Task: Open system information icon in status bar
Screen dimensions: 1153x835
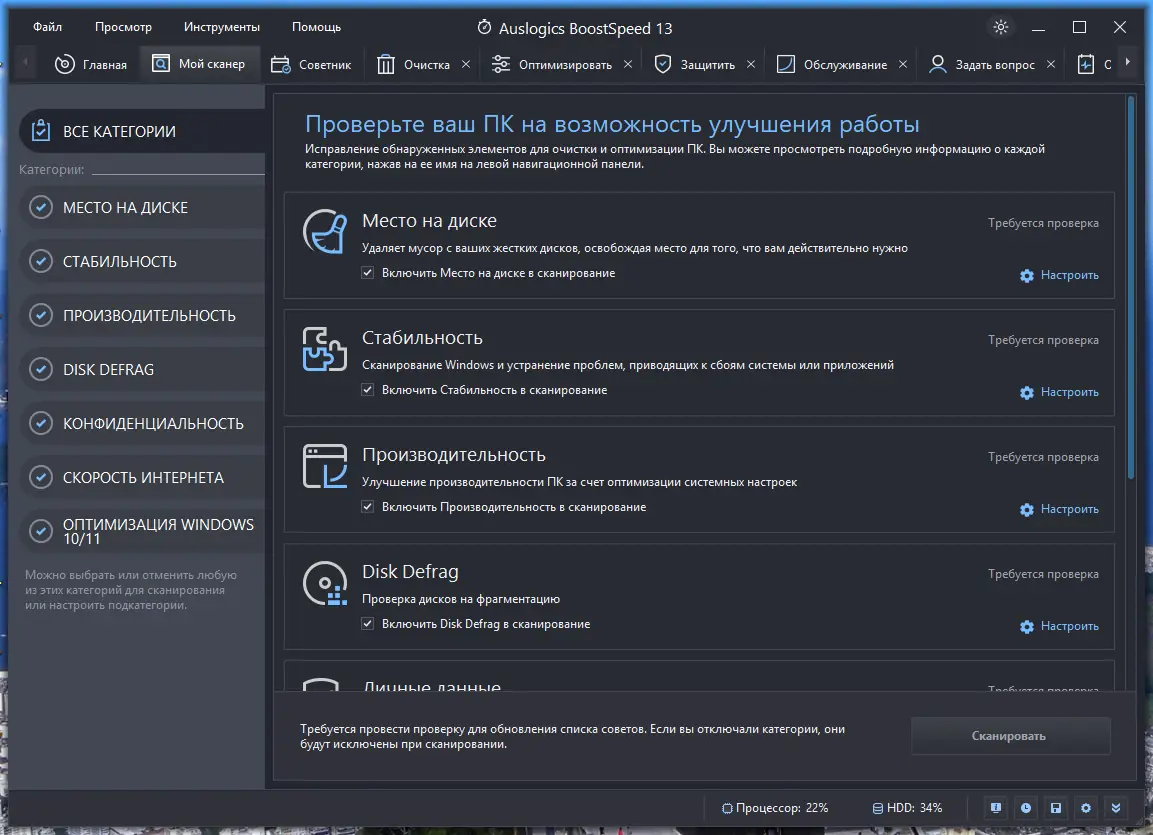Action: [996, 808]
